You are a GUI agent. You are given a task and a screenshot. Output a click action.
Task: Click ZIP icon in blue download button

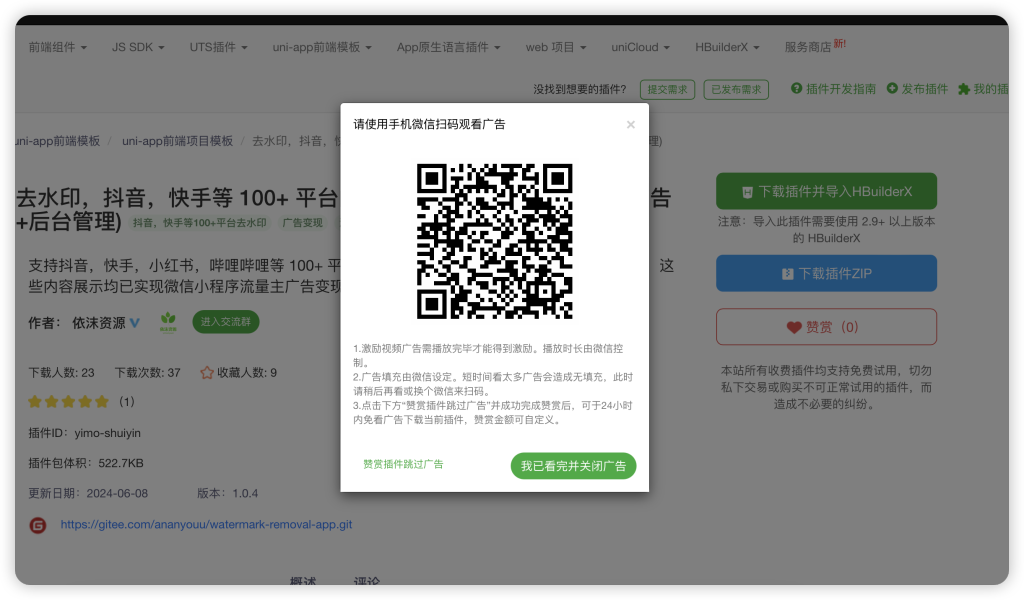pyautogui.click(x=788, y=274)
